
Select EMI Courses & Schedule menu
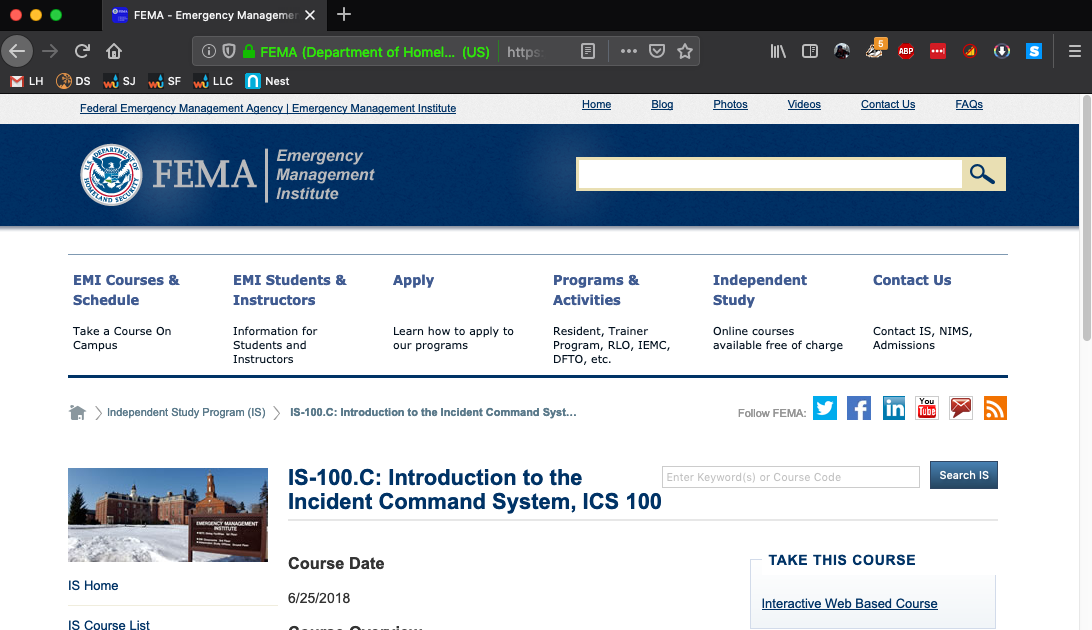(x=126, y=290)
